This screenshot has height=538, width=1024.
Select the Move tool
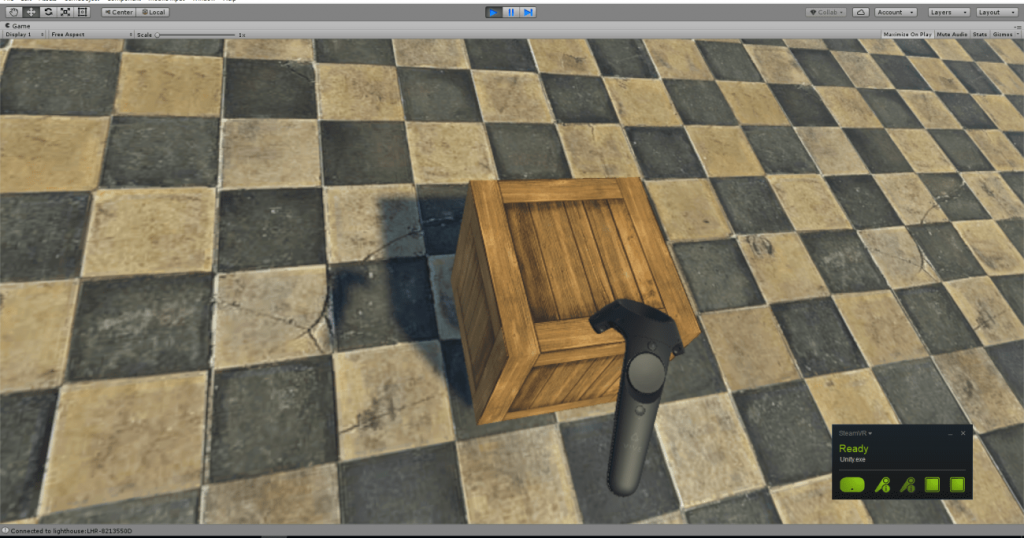[31, 12]
